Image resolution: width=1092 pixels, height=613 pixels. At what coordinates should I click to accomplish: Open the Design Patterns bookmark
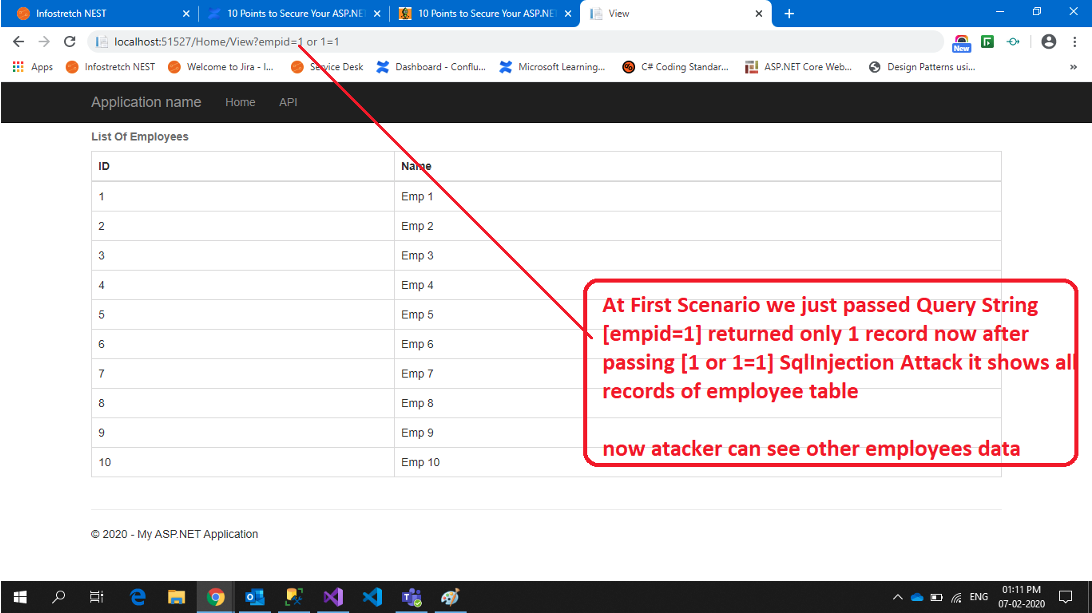pyautogui.click(x=922, y=67)
